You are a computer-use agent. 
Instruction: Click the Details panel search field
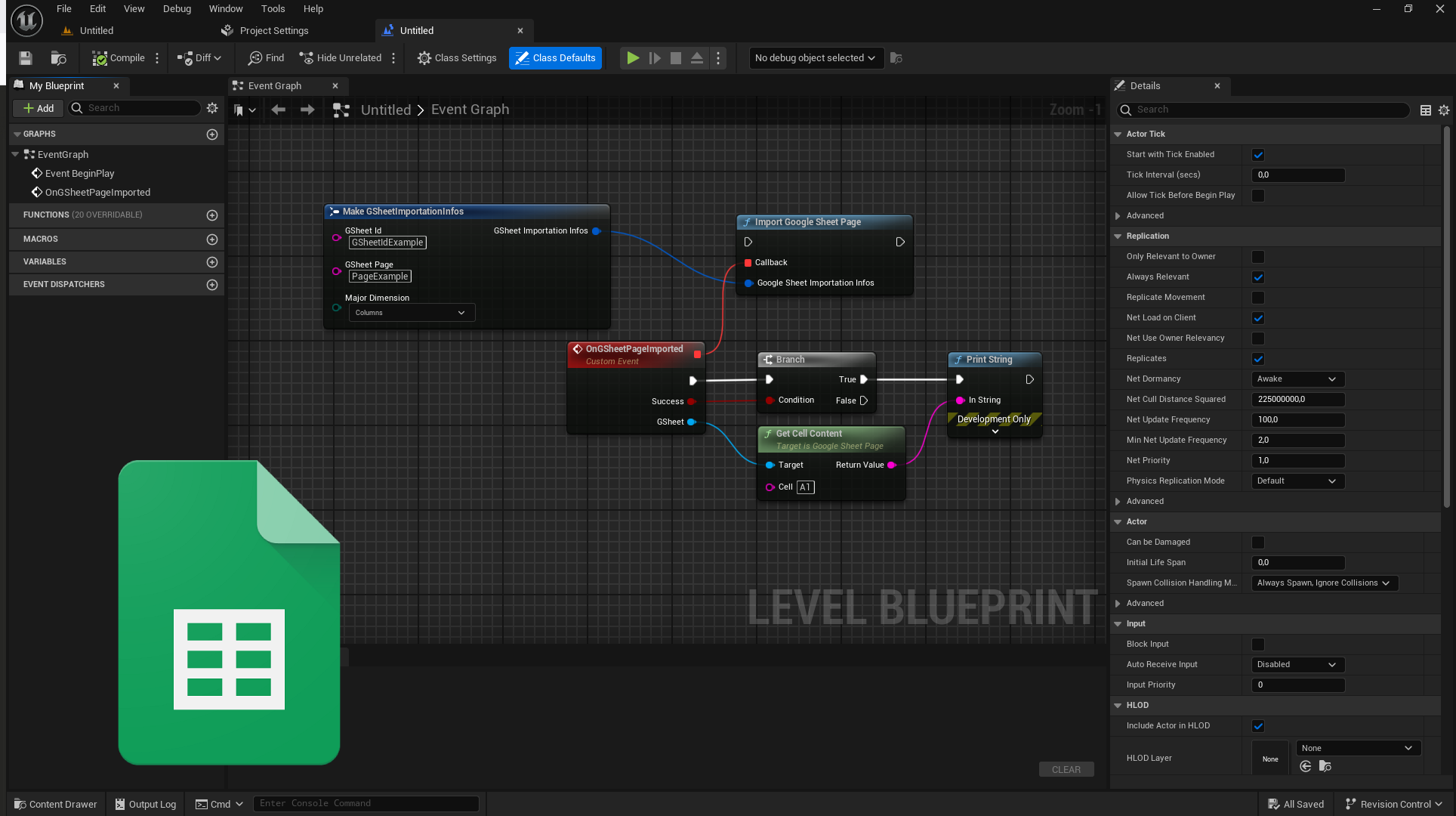coord(1263,110)
